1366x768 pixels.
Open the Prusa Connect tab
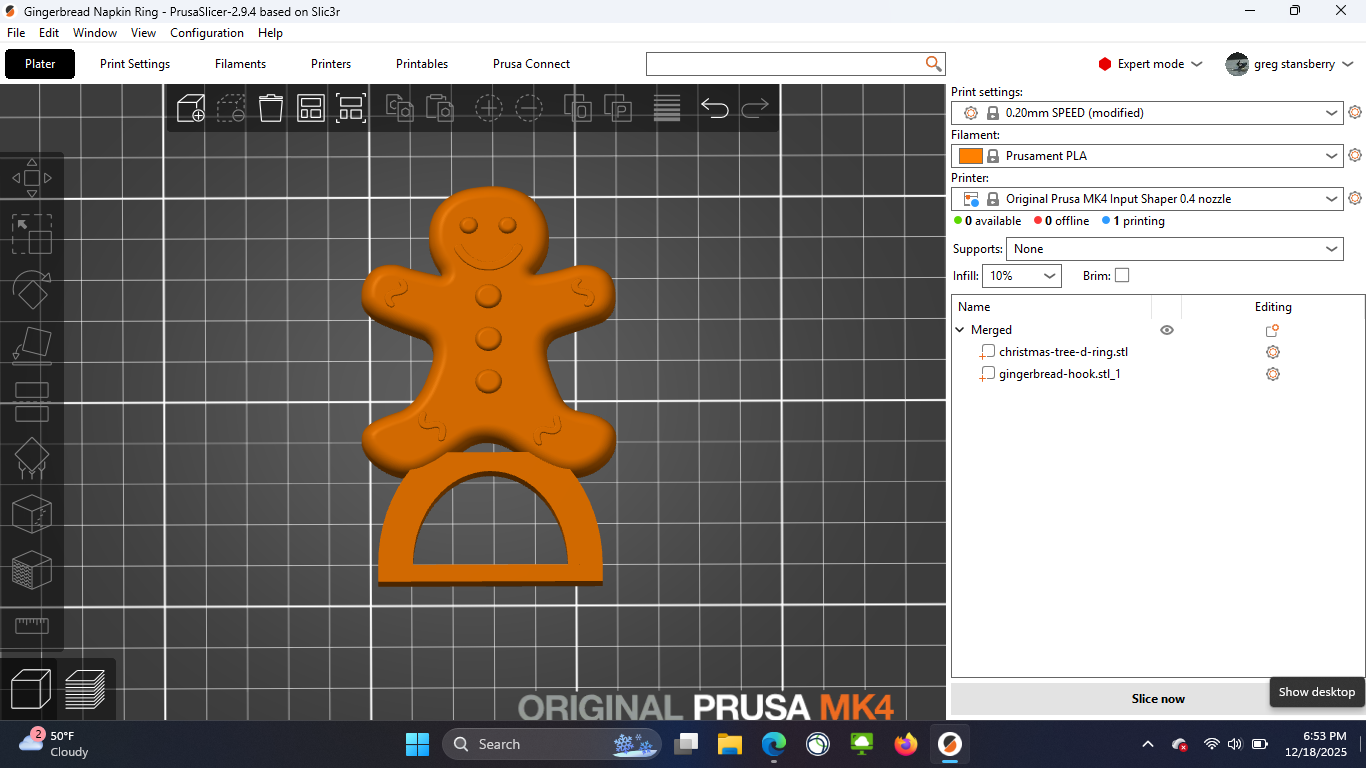pos(531,64)
